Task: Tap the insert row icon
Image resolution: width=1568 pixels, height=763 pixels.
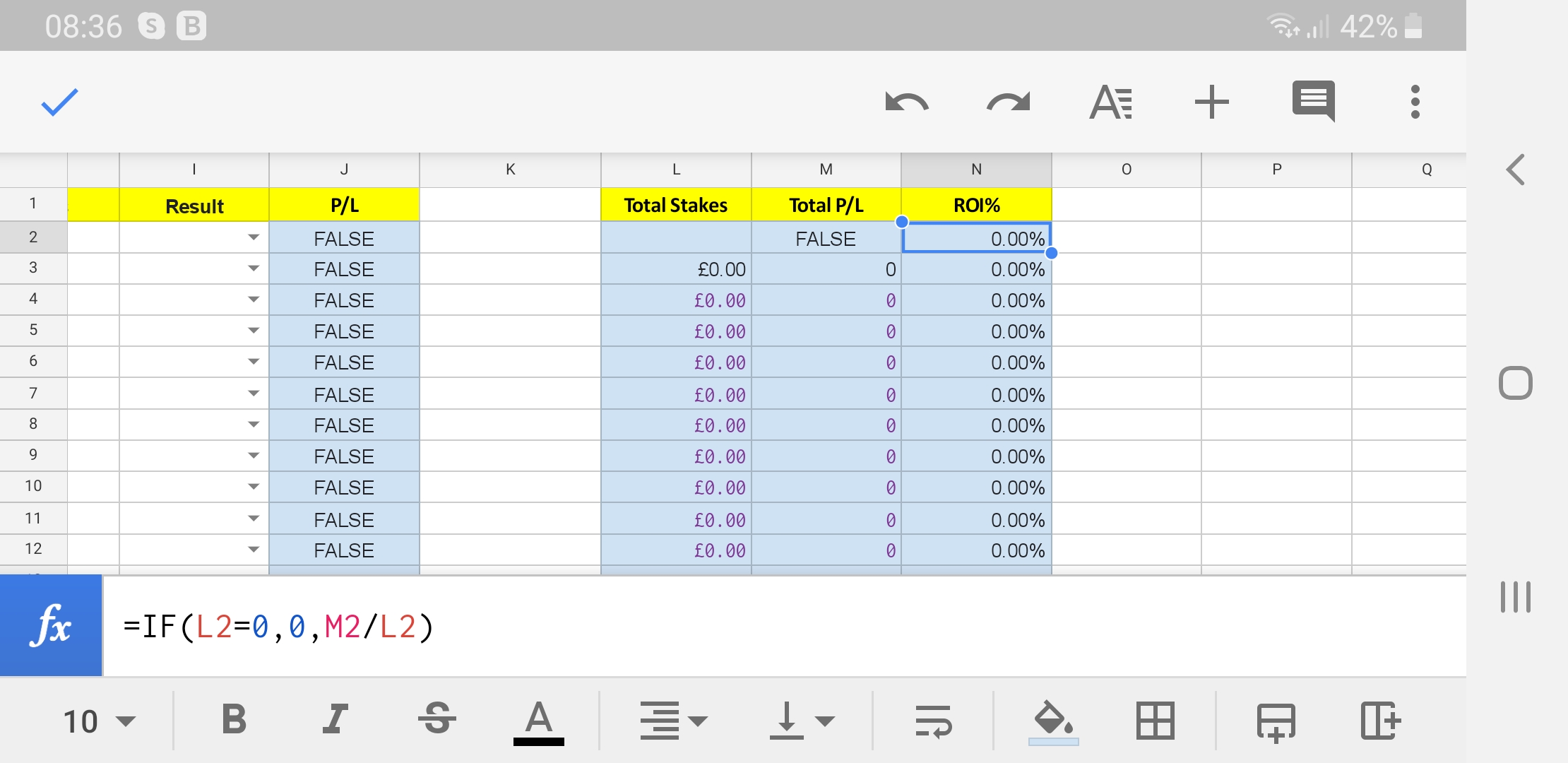Action: tap(1276, 722)
